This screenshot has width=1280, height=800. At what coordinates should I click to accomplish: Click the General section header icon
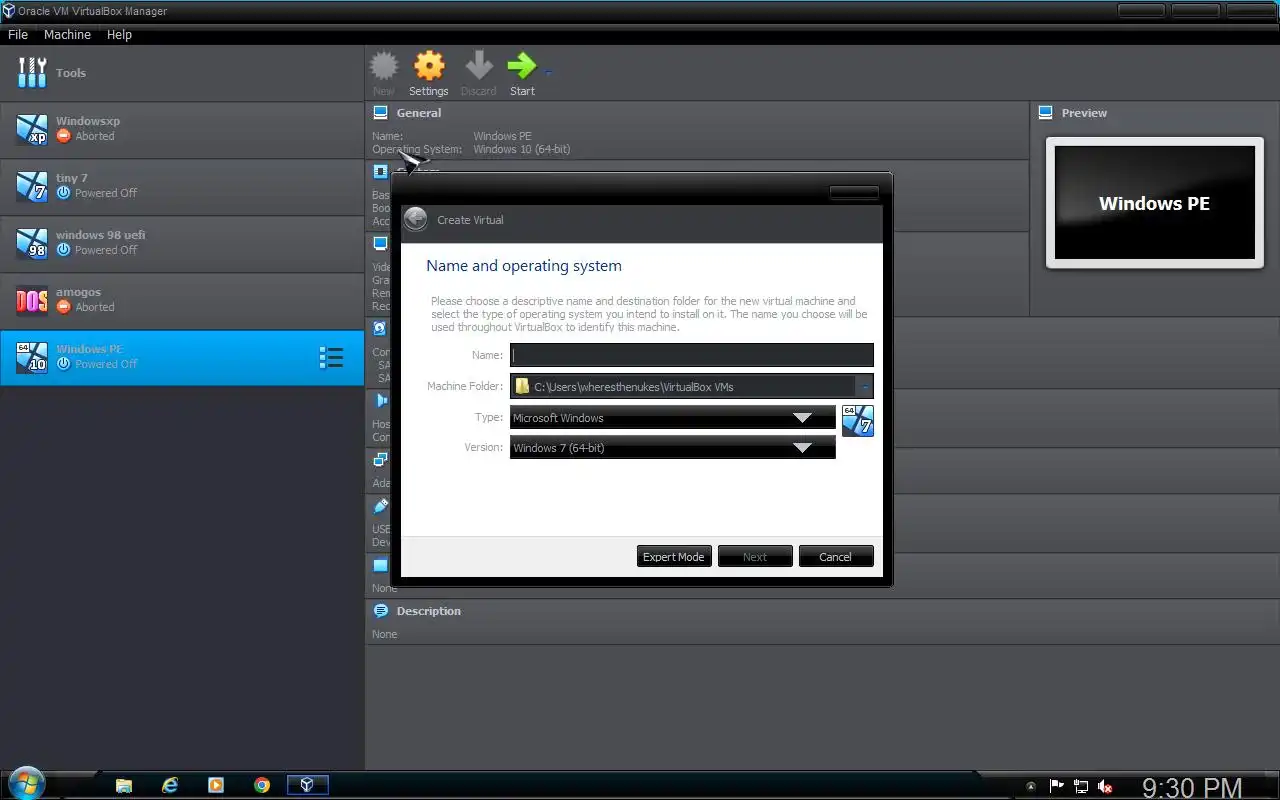coord(381,113)
